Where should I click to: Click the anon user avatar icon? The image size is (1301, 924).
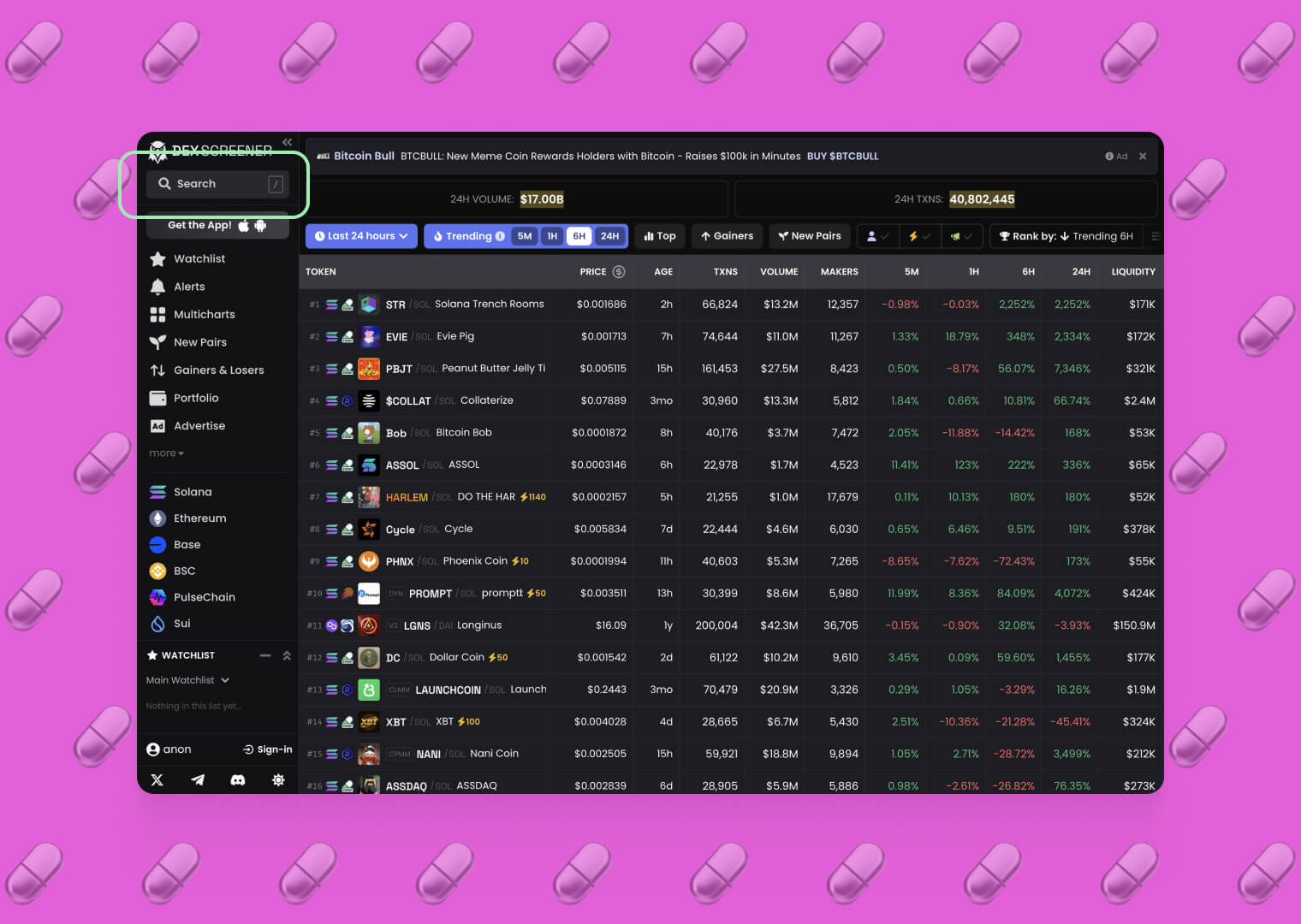tap(153, 749)
